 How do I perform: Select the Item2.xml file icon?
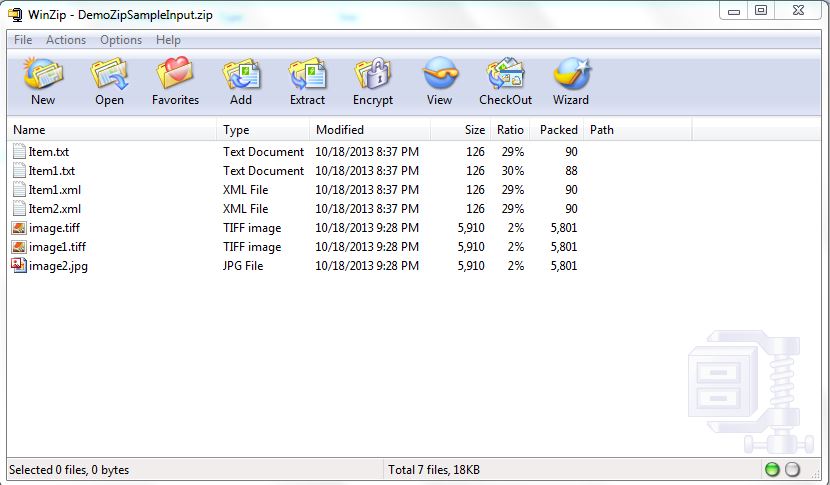[x=19, y=209]
